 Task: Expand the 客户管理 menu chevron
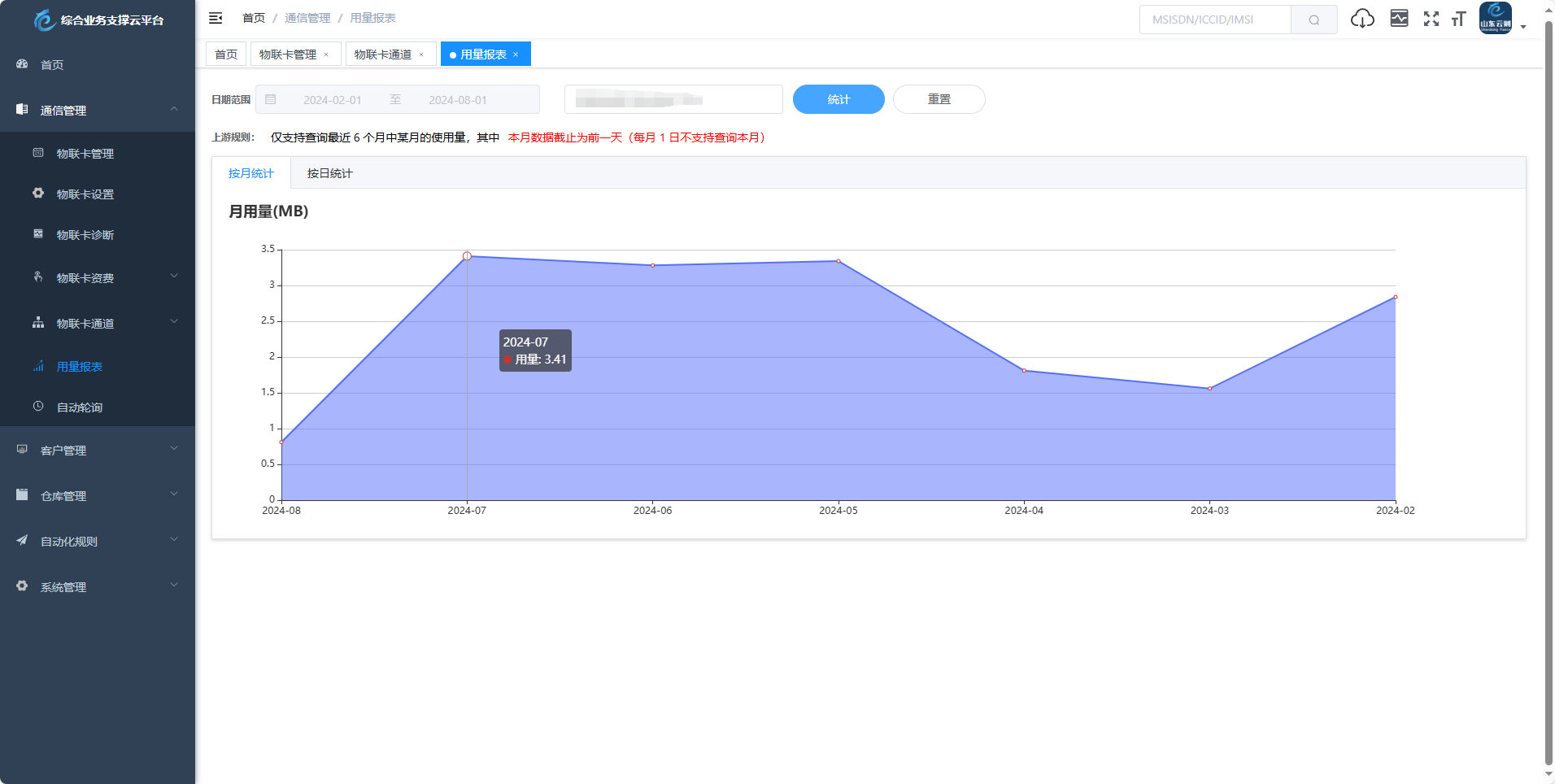(x=174, y=449)
